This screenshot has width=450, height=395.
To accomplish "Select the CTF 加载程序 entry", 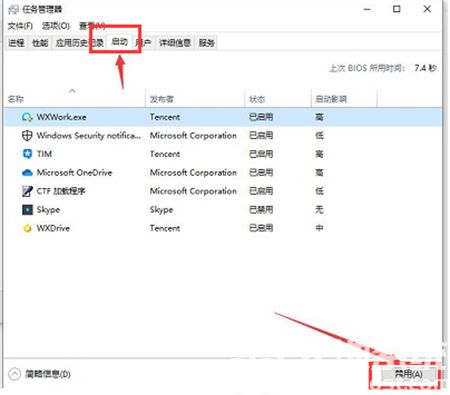I will tap(61, 191).
